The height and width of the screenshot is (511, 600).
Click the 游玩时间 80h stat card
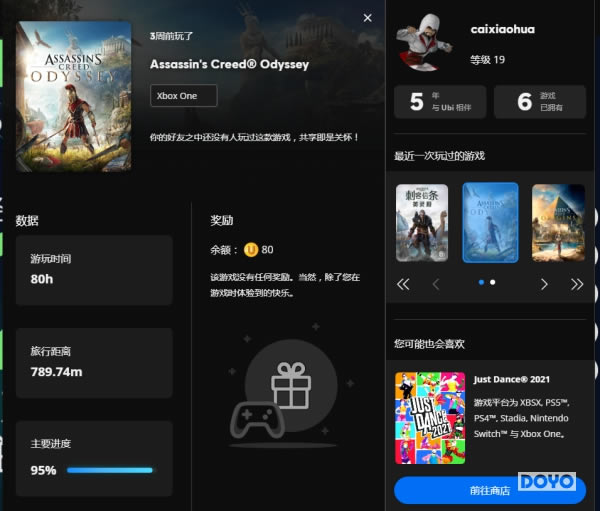(94, 270)
